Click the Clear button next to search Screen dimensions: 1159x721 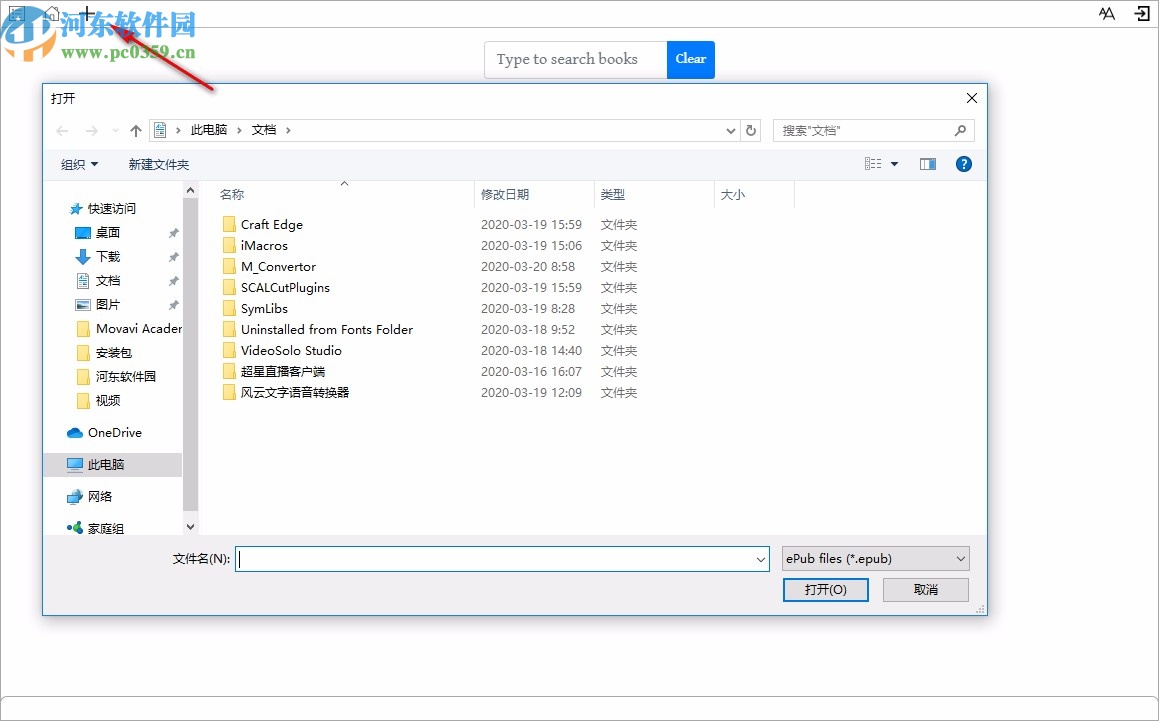pyautogui.click(x=691, y=59)
